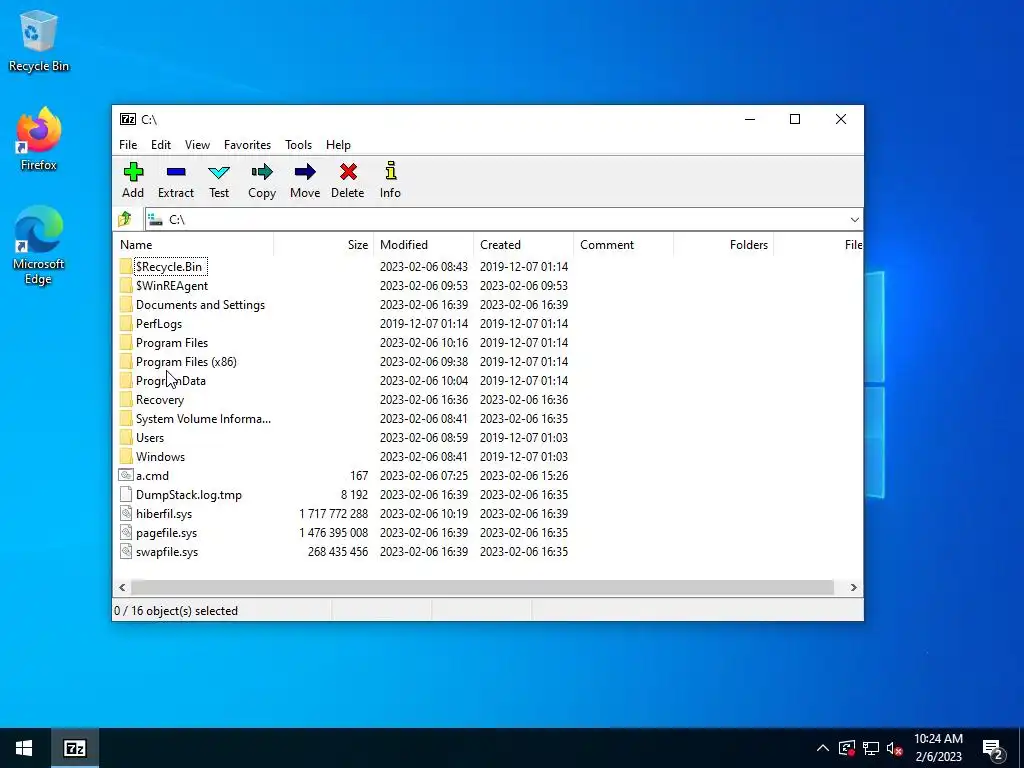Click the muted speaker tray icon

click(x=895, y=748)
